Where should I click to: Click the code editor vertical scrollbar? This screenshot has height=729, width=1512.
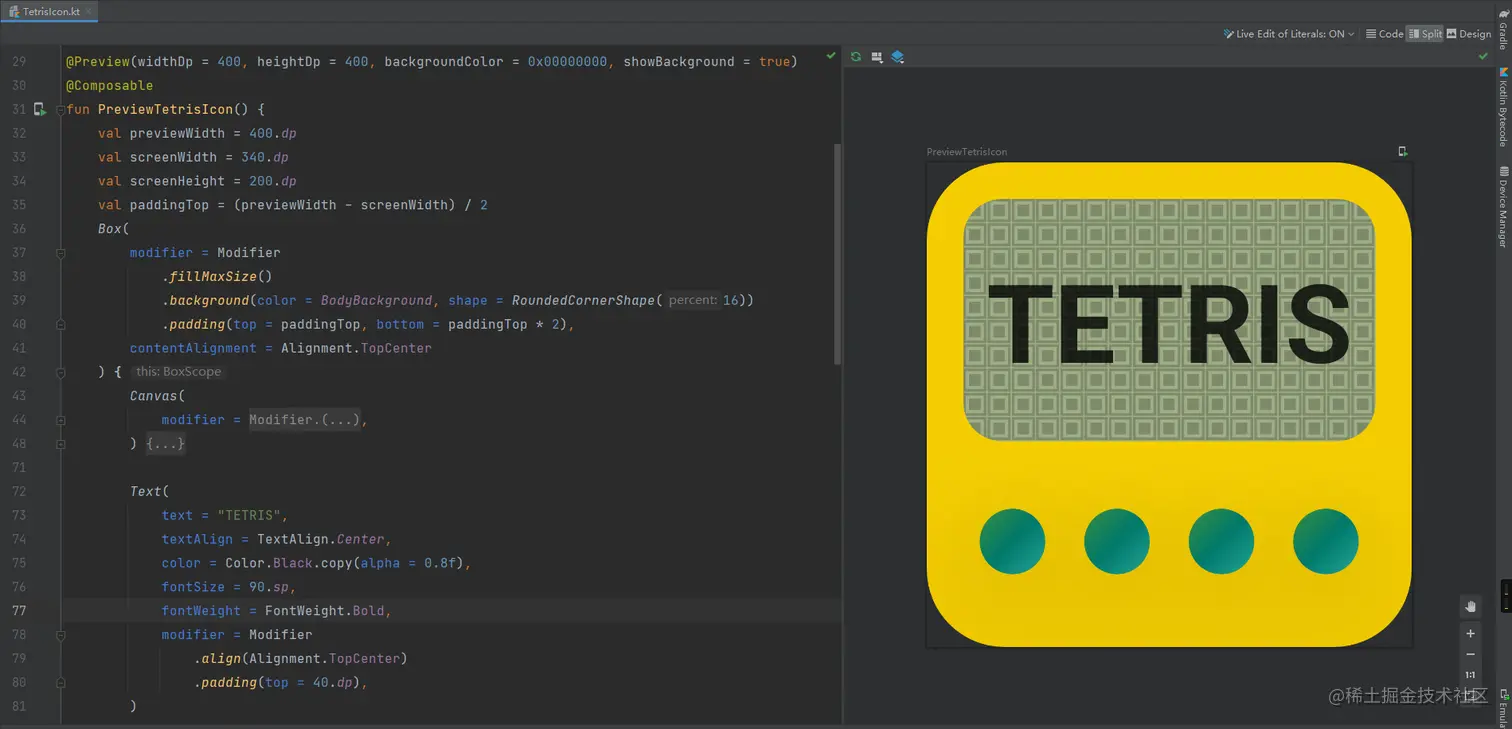[837, 254]
